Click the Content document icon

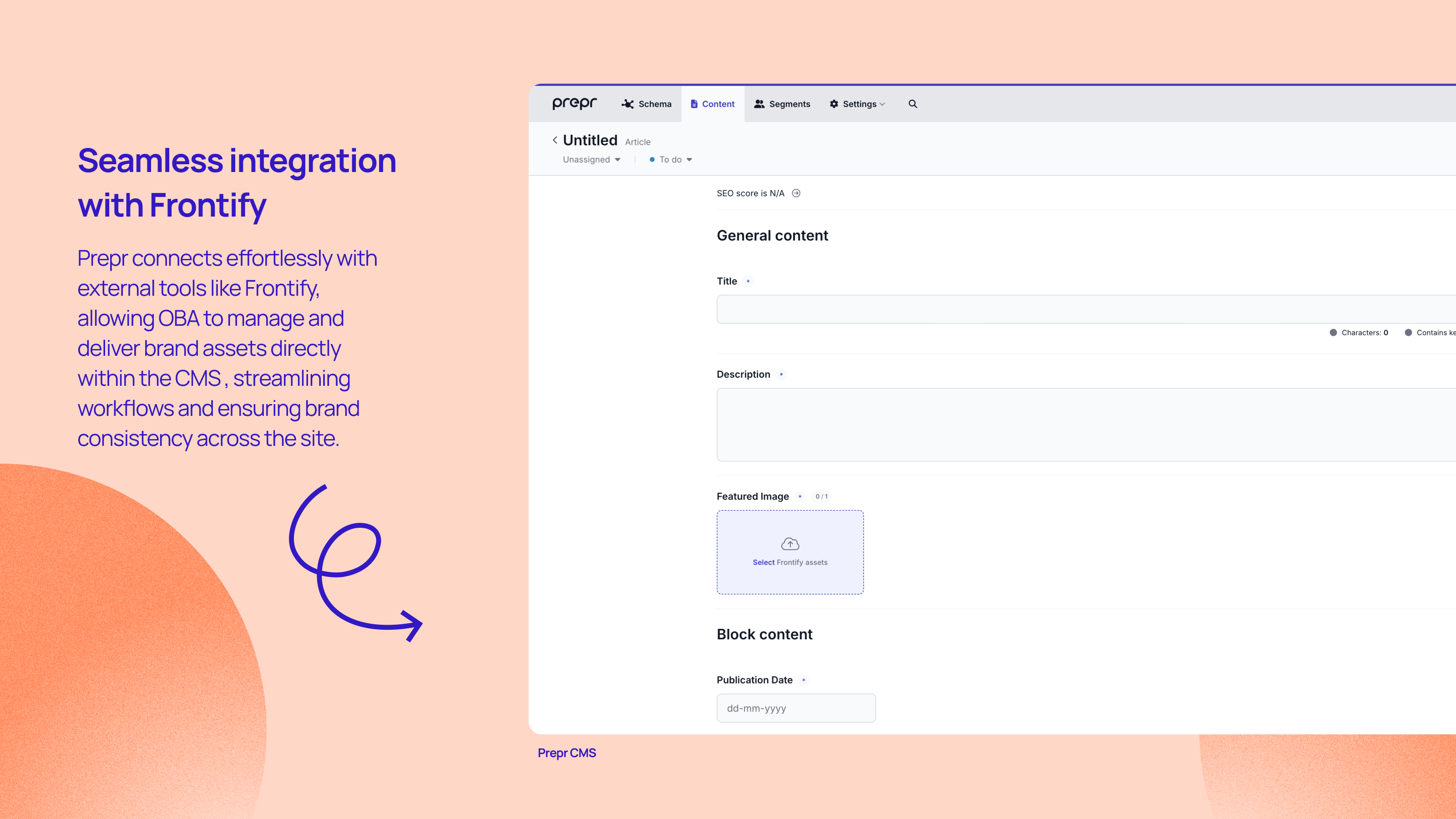694,104
